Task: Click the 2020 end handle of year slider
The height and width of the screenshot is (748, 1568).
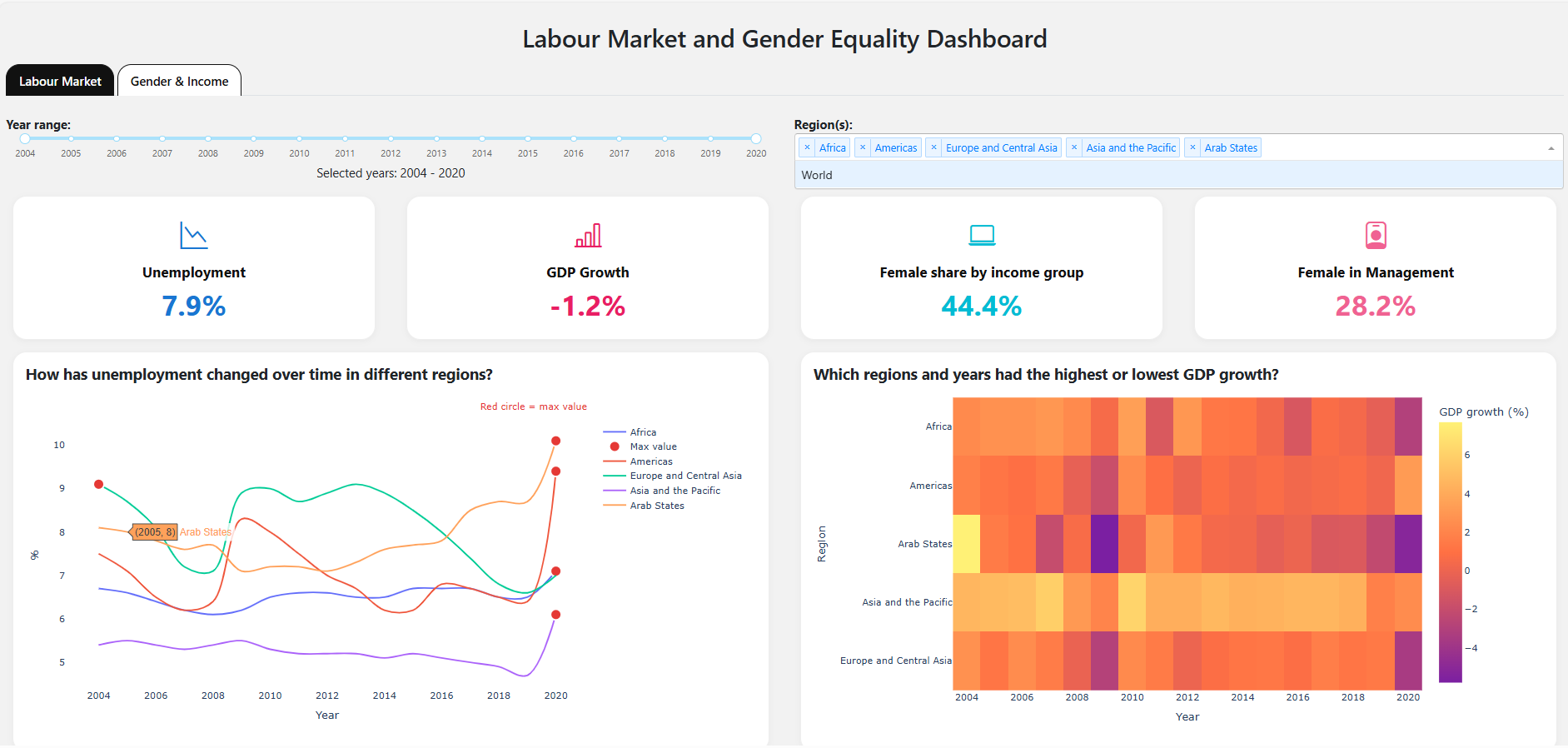Action: (755, 138)
